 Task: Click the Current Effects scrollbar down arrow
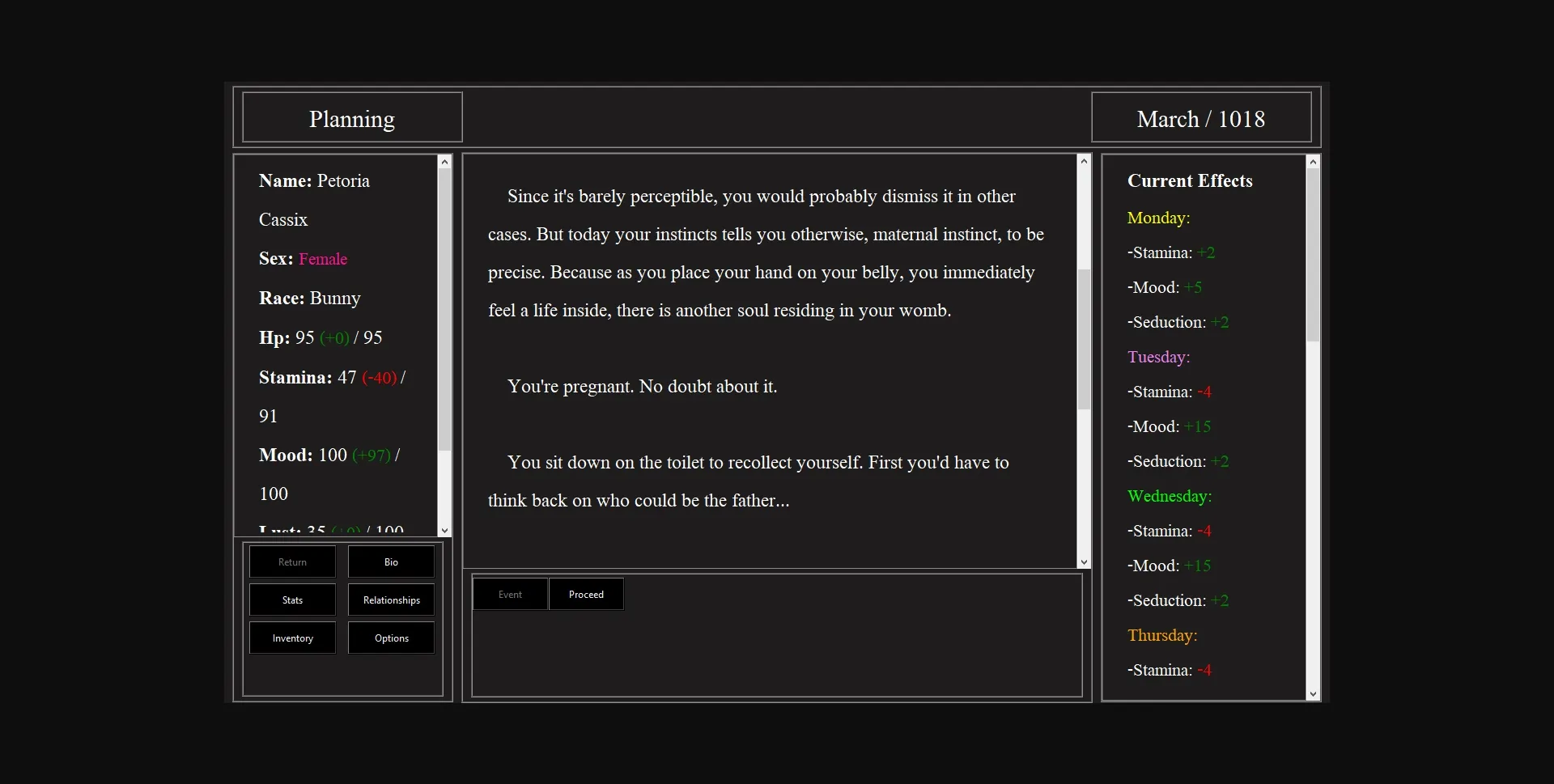pyautogui.click(x=1313, y=693)
